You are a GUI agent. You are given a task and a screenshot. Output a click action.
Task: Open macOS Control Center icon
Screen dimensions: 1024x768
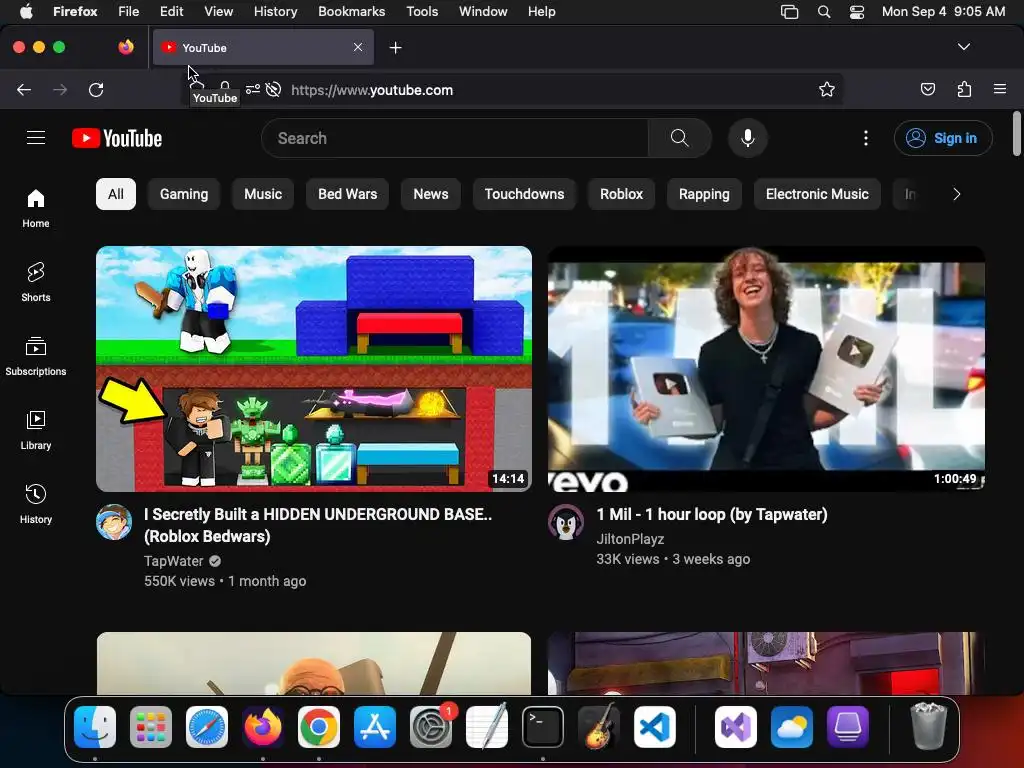click(857, 12)
